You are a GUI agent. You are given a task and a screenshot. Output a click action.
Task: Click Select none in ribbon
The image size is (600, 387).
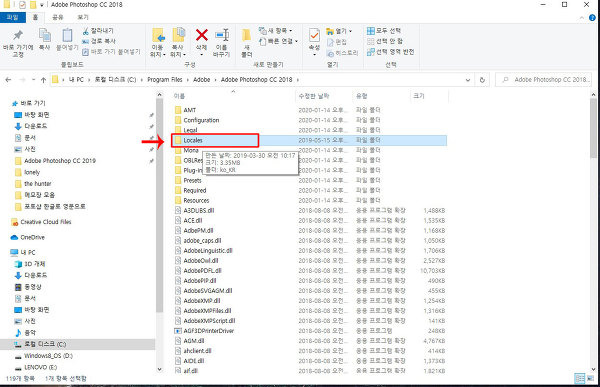[x=385, y=41]
